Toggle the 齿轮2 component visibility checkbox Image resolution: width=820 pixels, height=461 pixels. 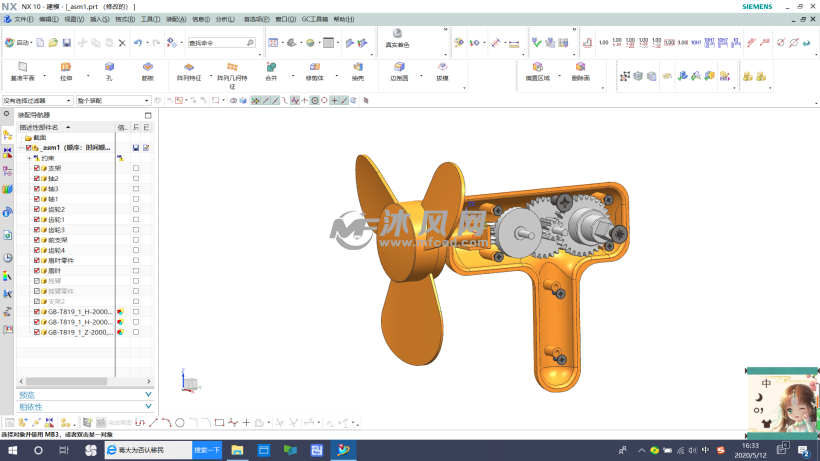[x=37, y=209]
